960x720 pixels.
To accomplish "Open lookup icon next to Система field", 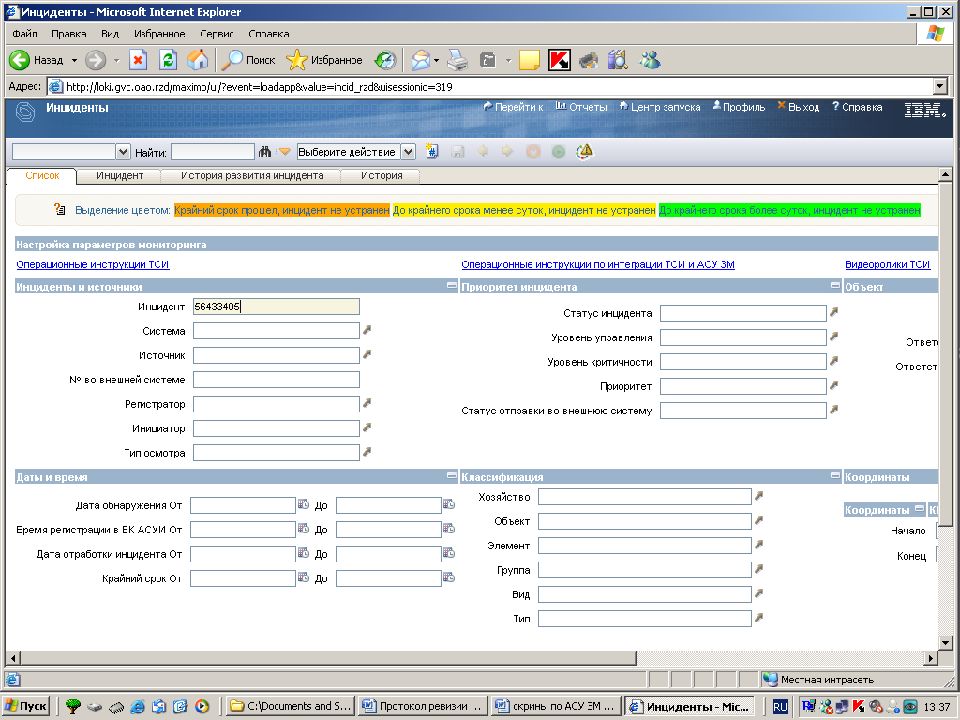I will [x=367, y=330].
